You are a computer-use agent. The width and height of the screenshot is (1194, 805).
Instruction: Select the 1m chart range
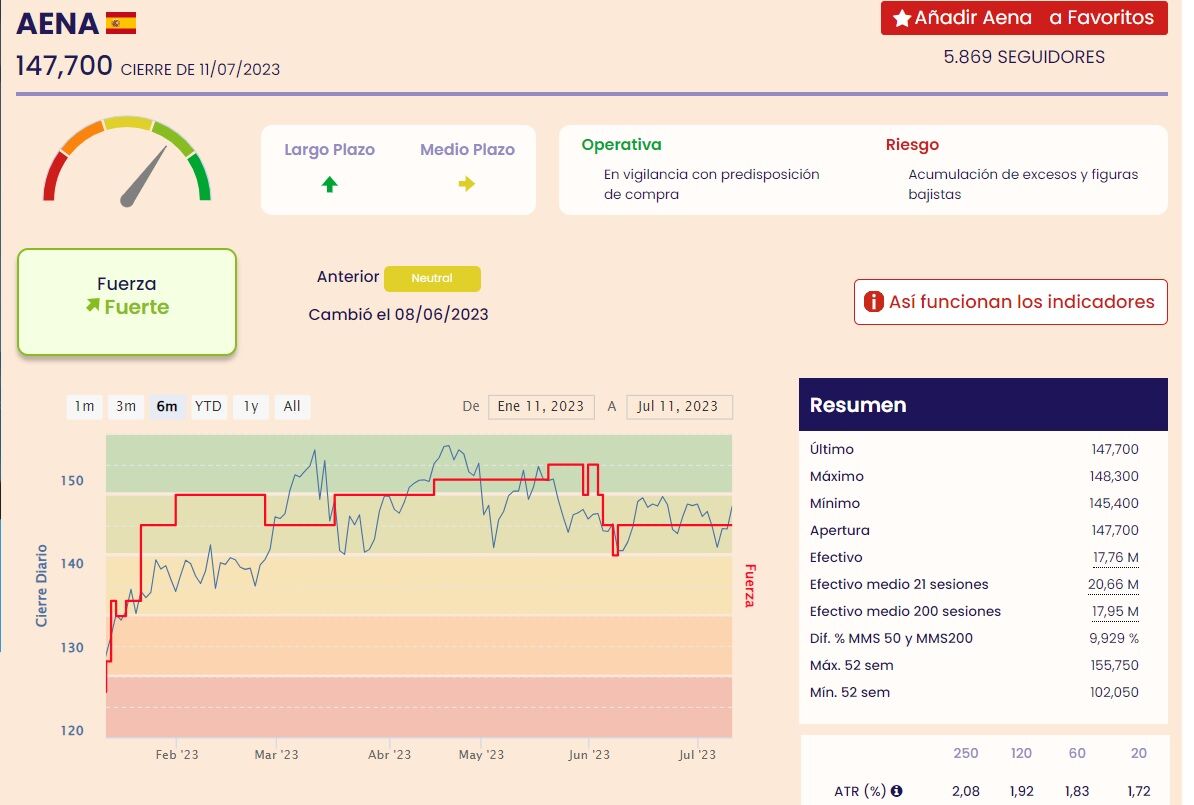click(x=85, y=406)
